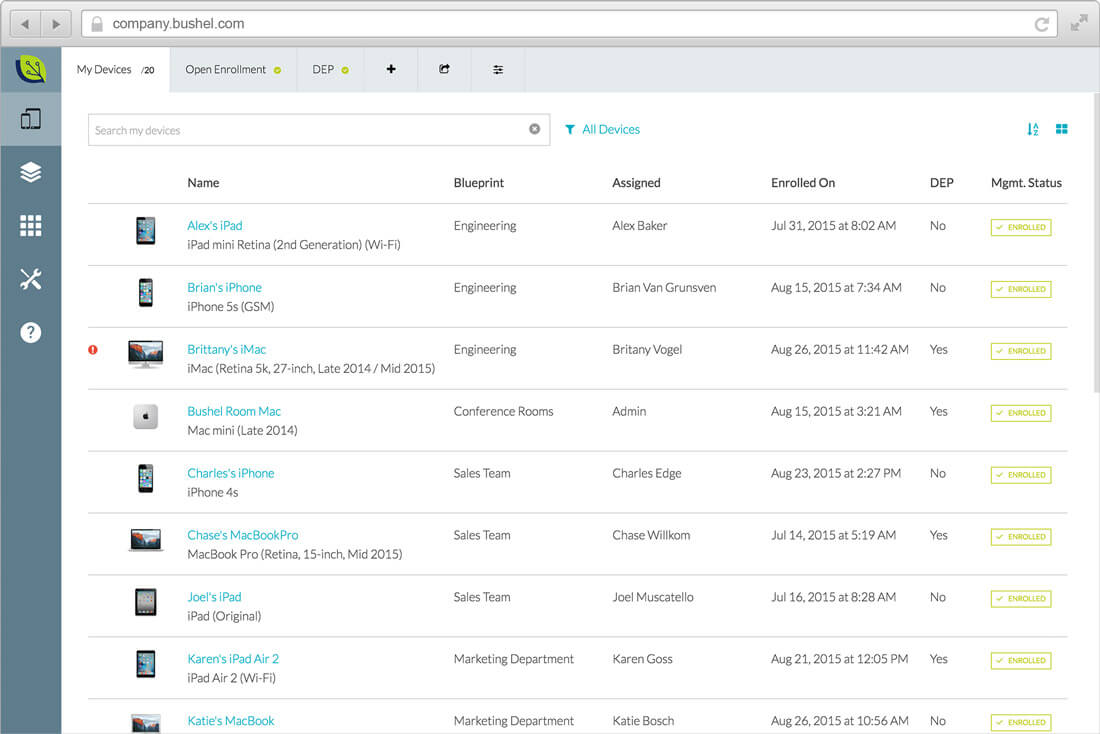Click the Blueprint column header
This screenshot has height=734, width=1100.
click(x=478, y=182)
